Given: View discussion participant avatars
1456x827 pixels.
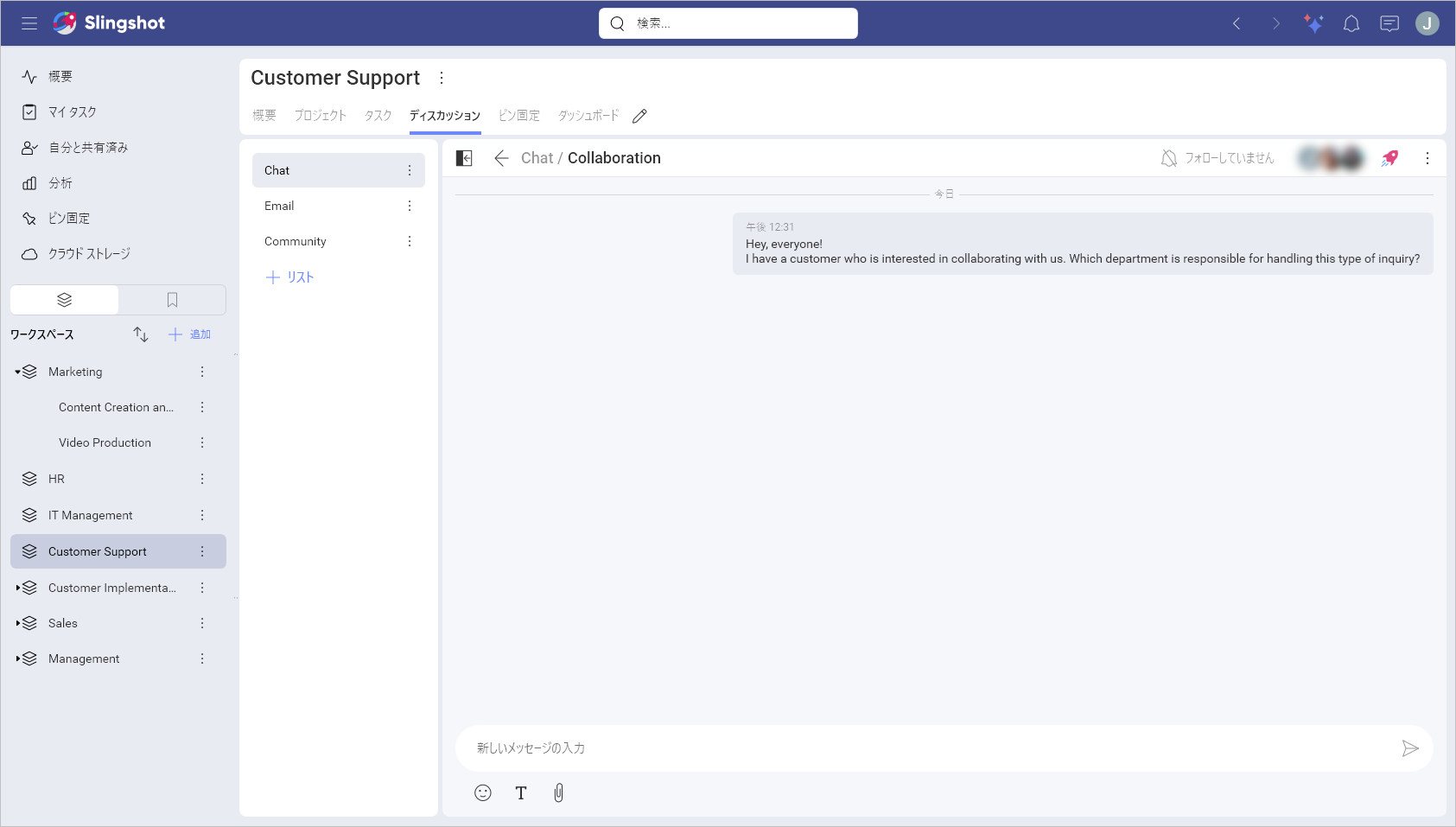Looking at the screenshot, I should pyautogui.click(x=1331, y=158).
